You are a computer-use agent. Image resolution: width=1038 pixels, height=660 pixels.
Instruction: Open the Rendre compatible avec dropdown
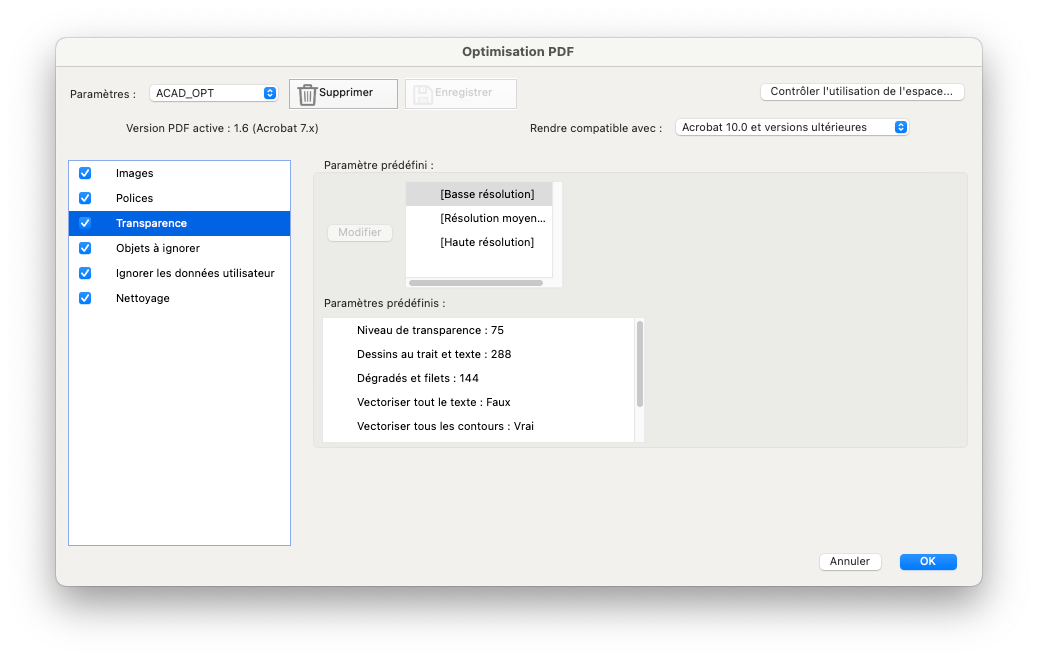click(792, 127)
